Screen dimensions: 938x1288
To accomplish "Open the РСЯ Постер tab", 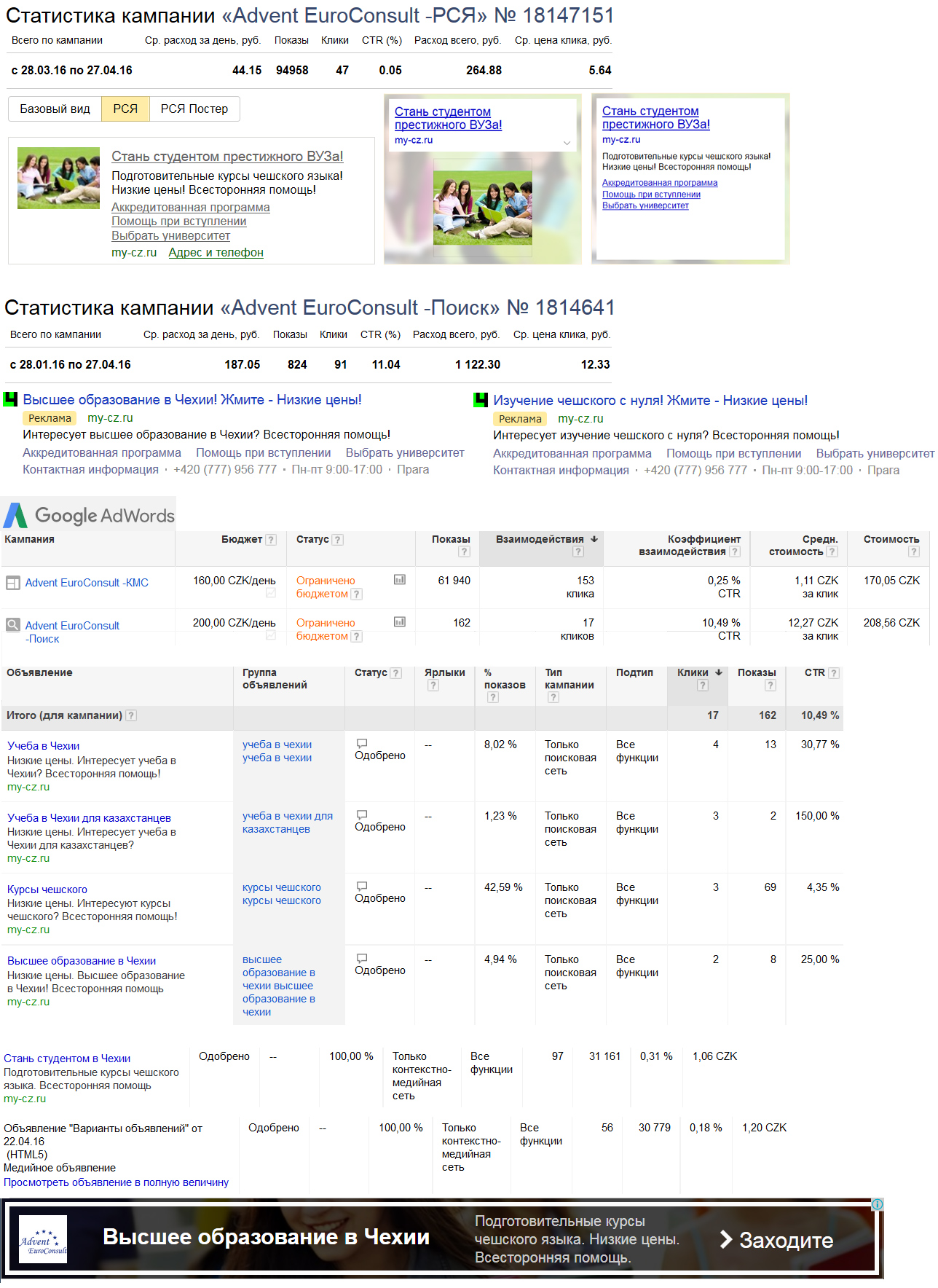I will click(x=194, y=109).
